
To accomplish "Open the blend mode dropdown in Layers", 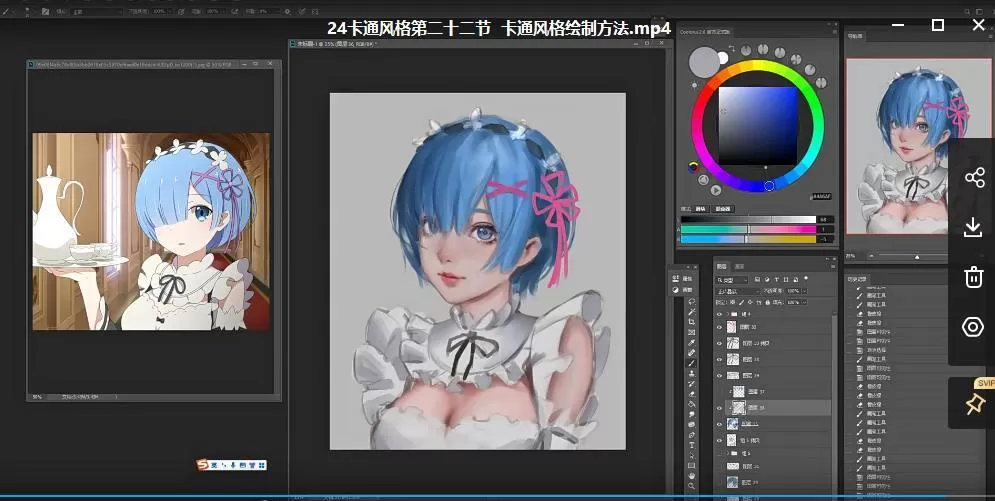I will pyautogui.click(x=738, y=291).
